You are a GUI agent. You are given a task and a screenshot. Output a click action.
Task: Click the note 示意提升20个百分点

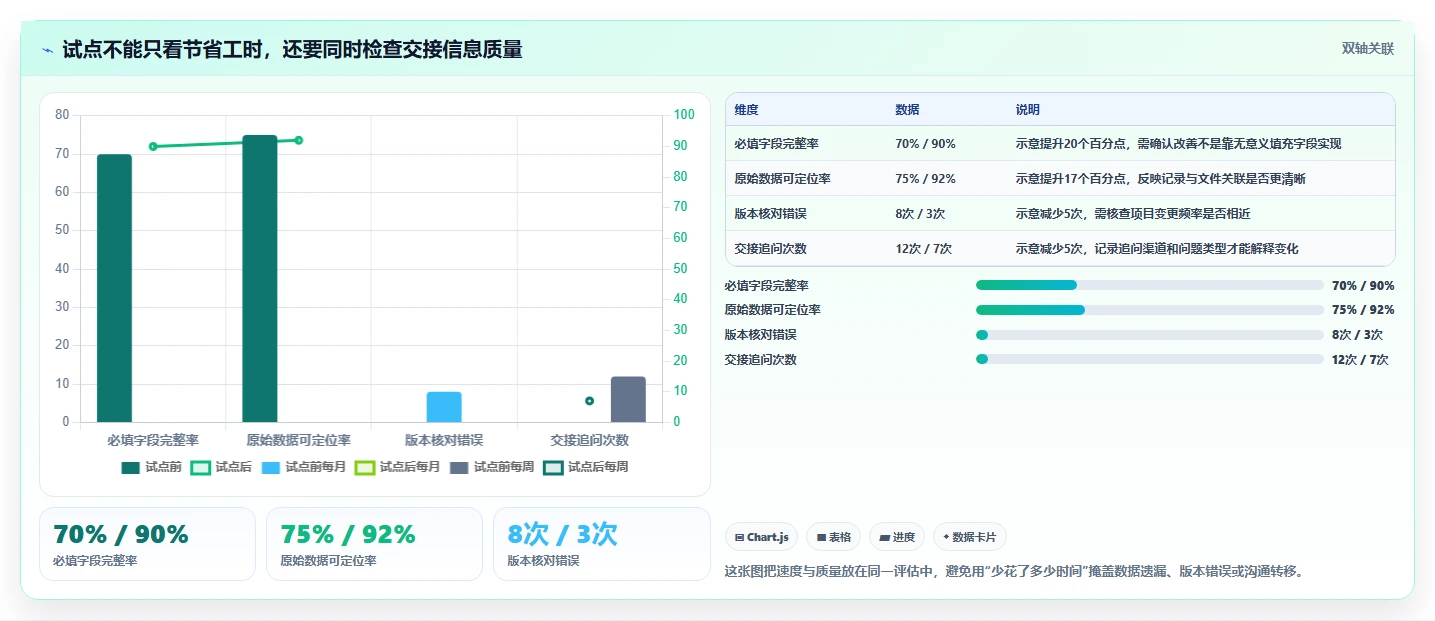click(1179, 144)
